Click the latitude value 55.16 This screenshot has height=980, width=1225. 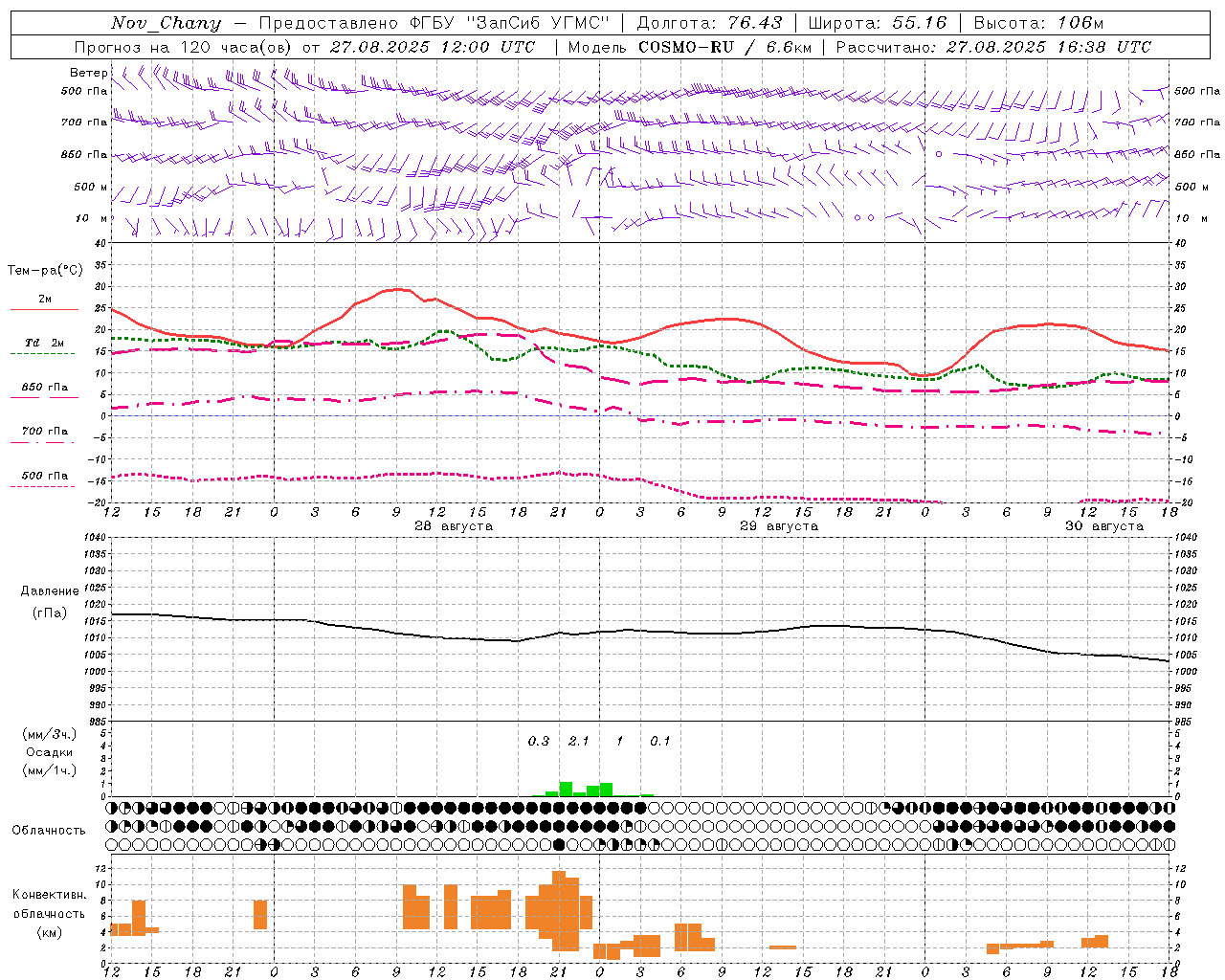919,23
